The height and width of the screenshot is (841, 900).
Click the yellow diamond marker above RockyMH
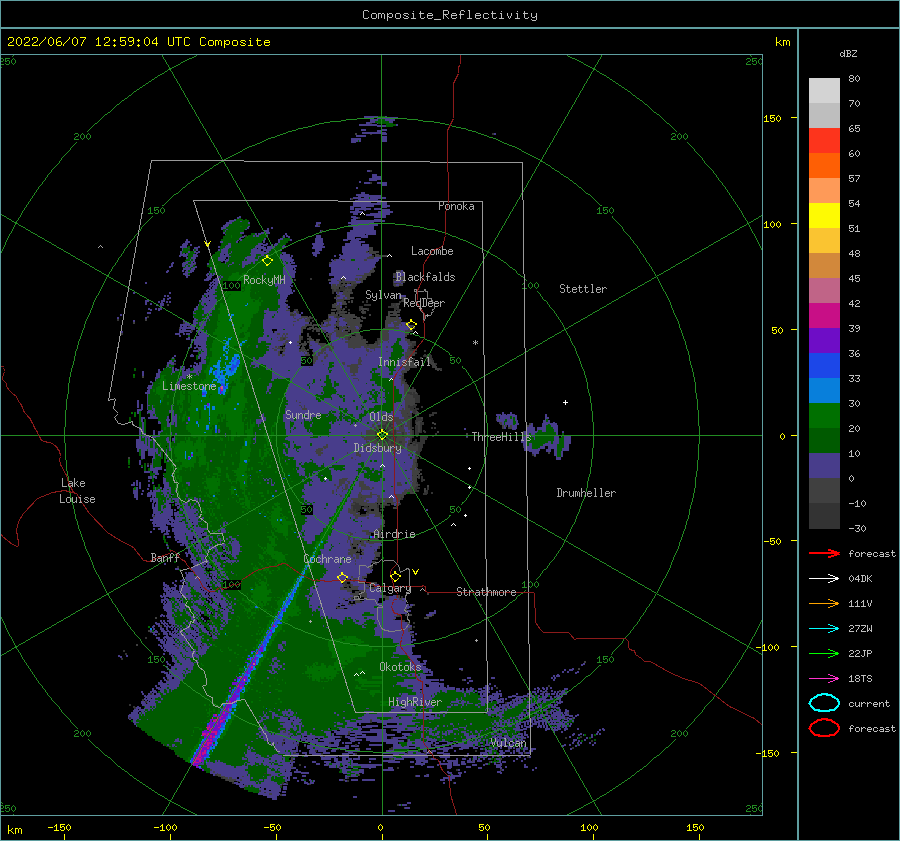(x=267, y=261)
